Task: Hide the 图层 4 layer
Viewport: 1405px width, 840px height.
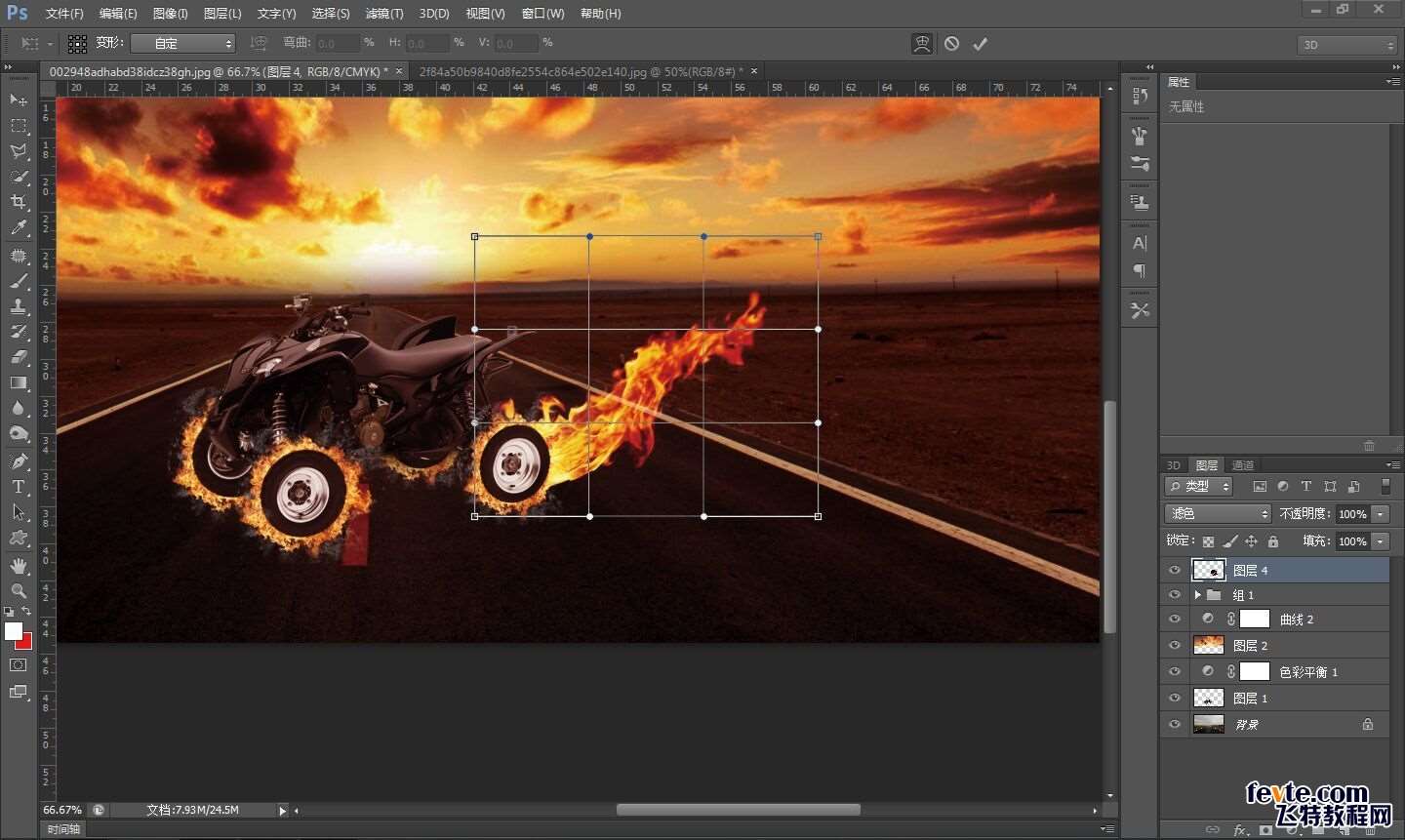Action: [1175, 571]
